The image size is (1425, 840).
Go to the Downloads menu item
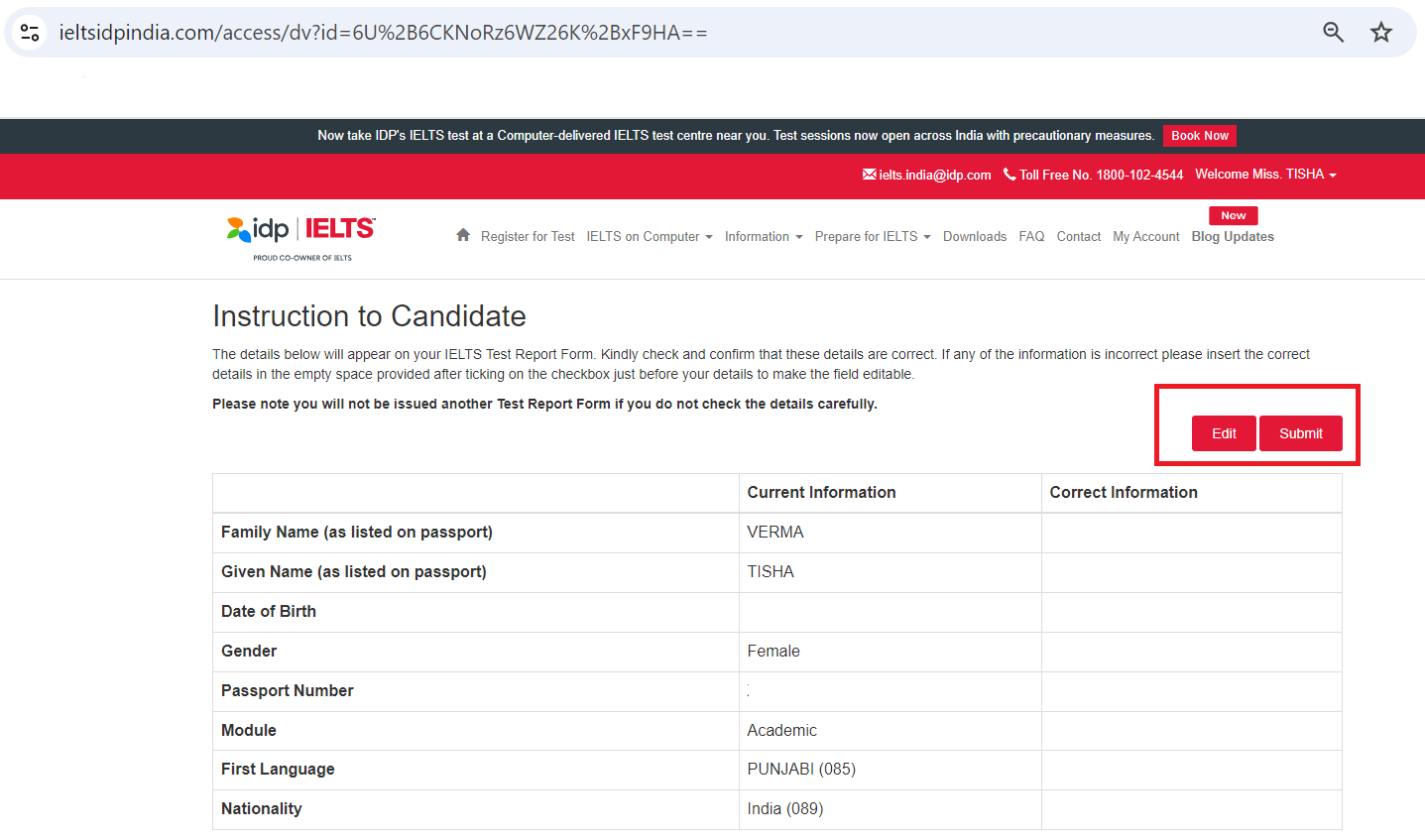click(974, 237)
